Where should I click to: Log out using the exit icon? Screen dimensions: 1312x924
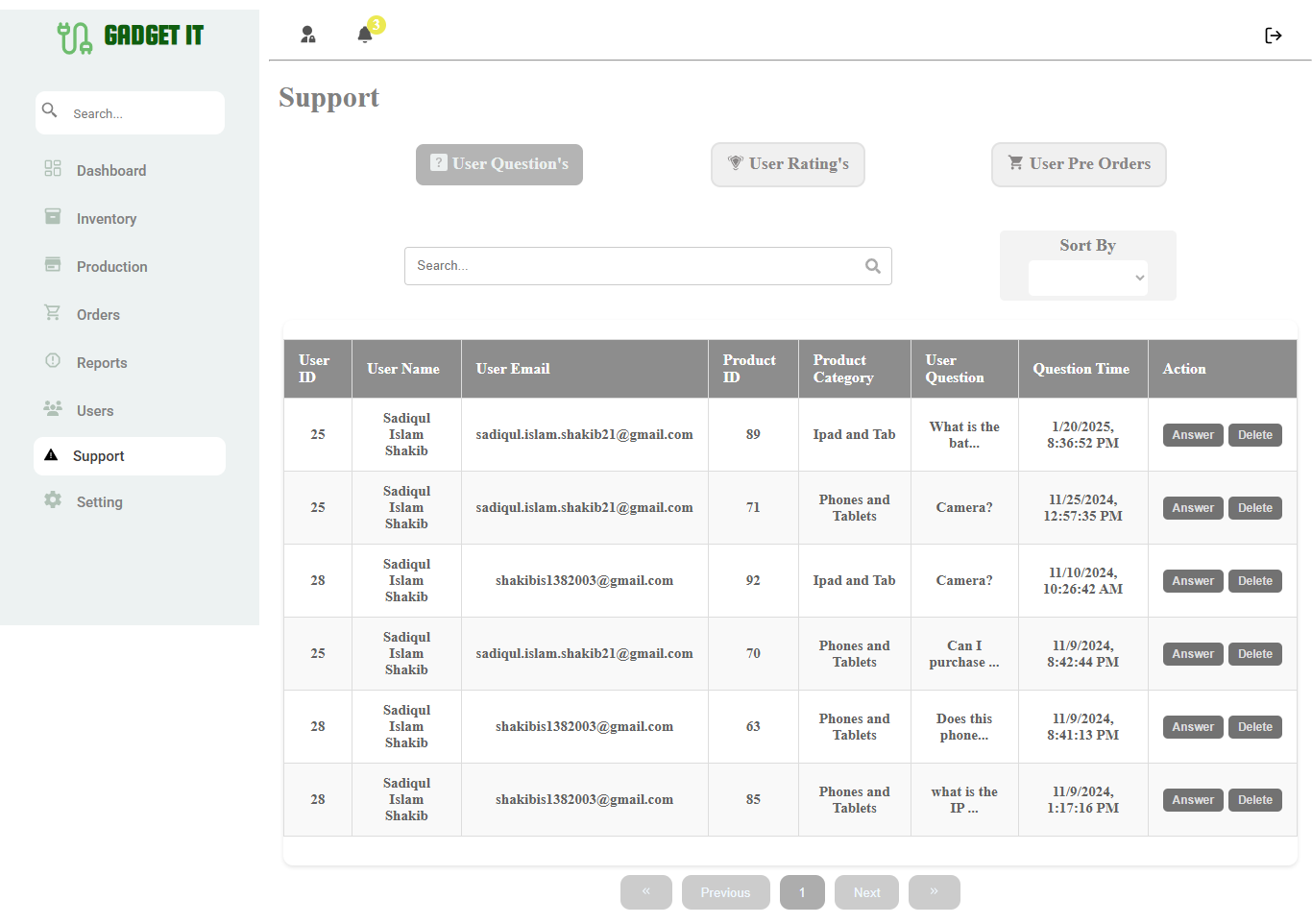tap(1274, 36)
